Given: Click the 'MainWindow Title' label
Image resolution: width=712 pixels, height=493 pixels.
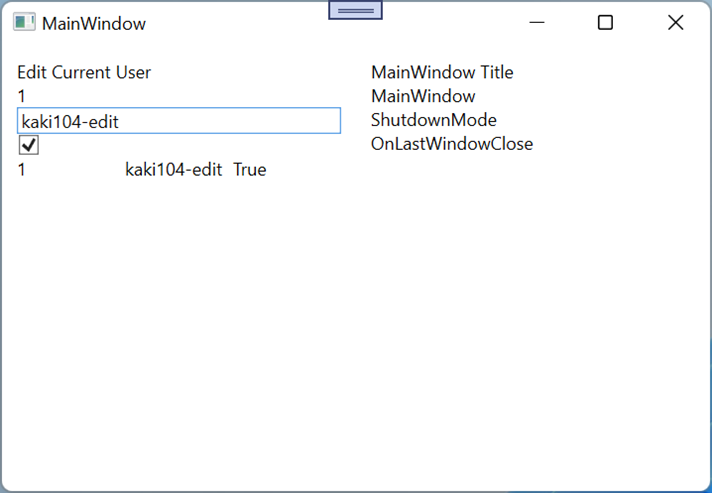Looking at the screenshot, I should 442,72.
